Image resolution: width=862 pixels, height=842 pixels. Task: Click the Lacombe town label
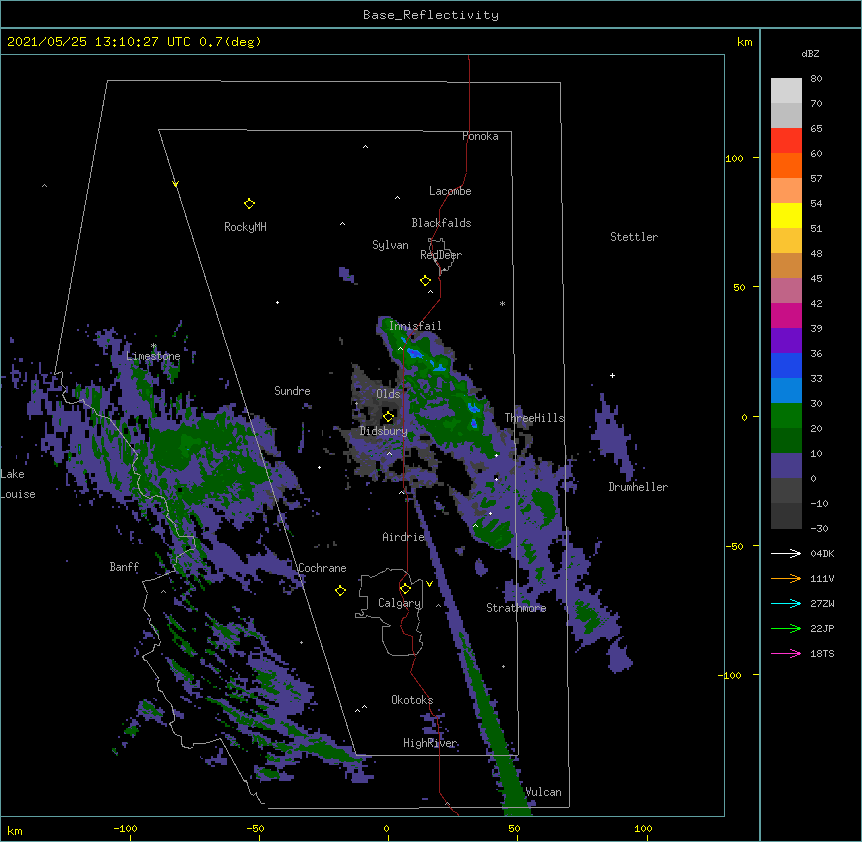(450, 191)
